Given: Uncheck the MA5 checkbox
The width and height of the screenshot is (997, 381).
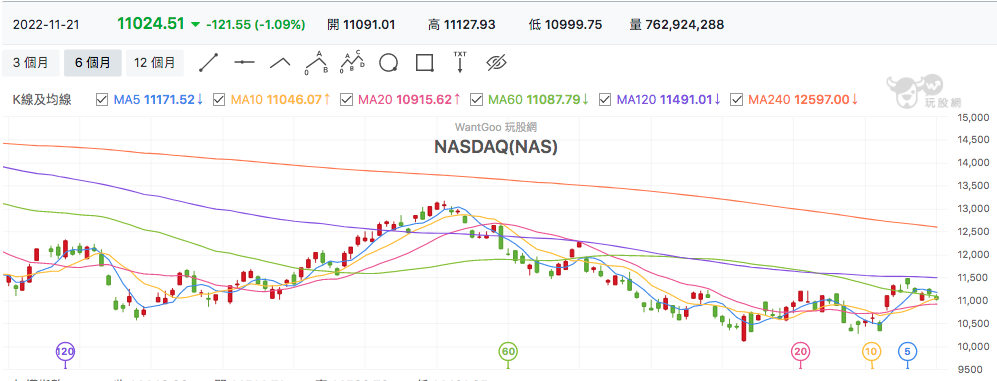Looking at the screenshot, I should click(101, 99).
